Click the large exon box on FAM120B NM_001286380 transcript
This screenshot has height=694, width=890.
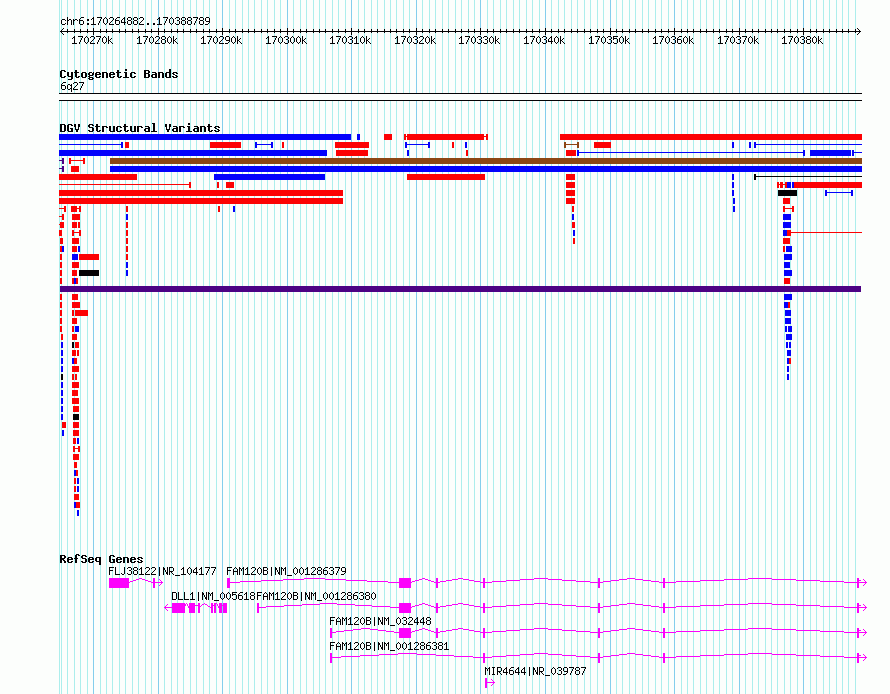point(405,608)
